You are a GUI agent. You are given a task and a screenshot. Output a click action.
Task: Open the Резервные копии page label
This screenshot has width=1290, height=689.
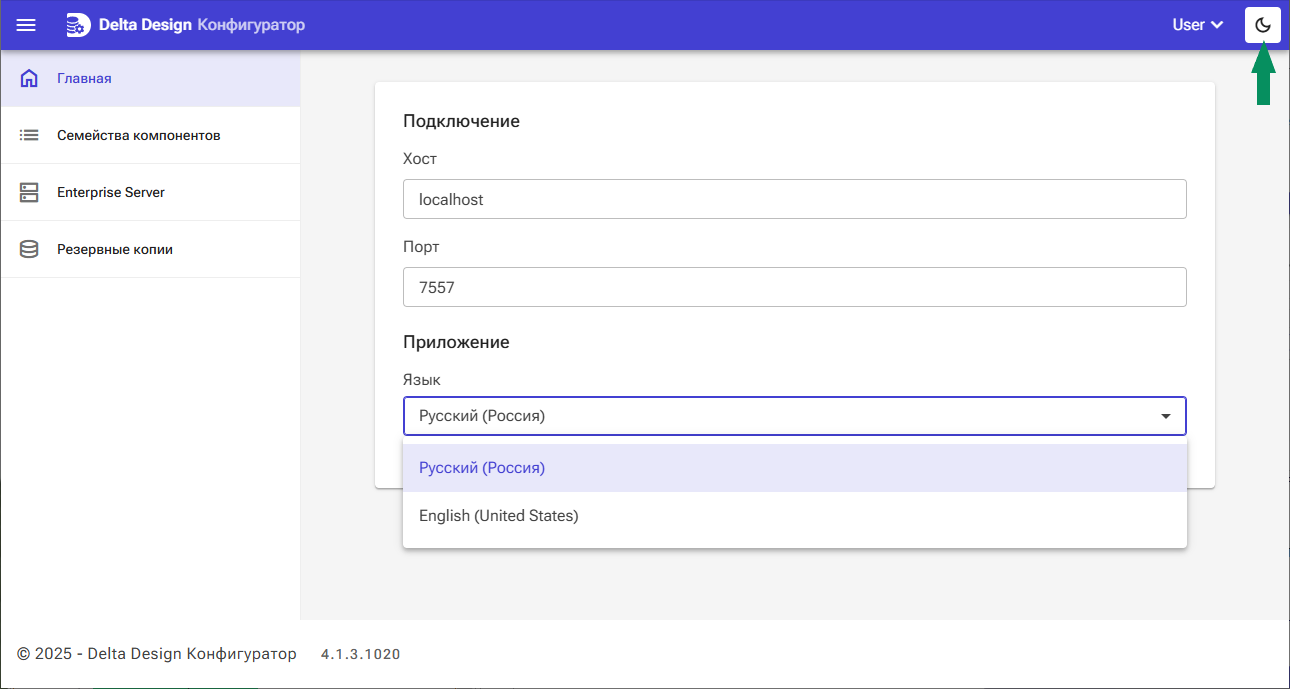[115, 249]
